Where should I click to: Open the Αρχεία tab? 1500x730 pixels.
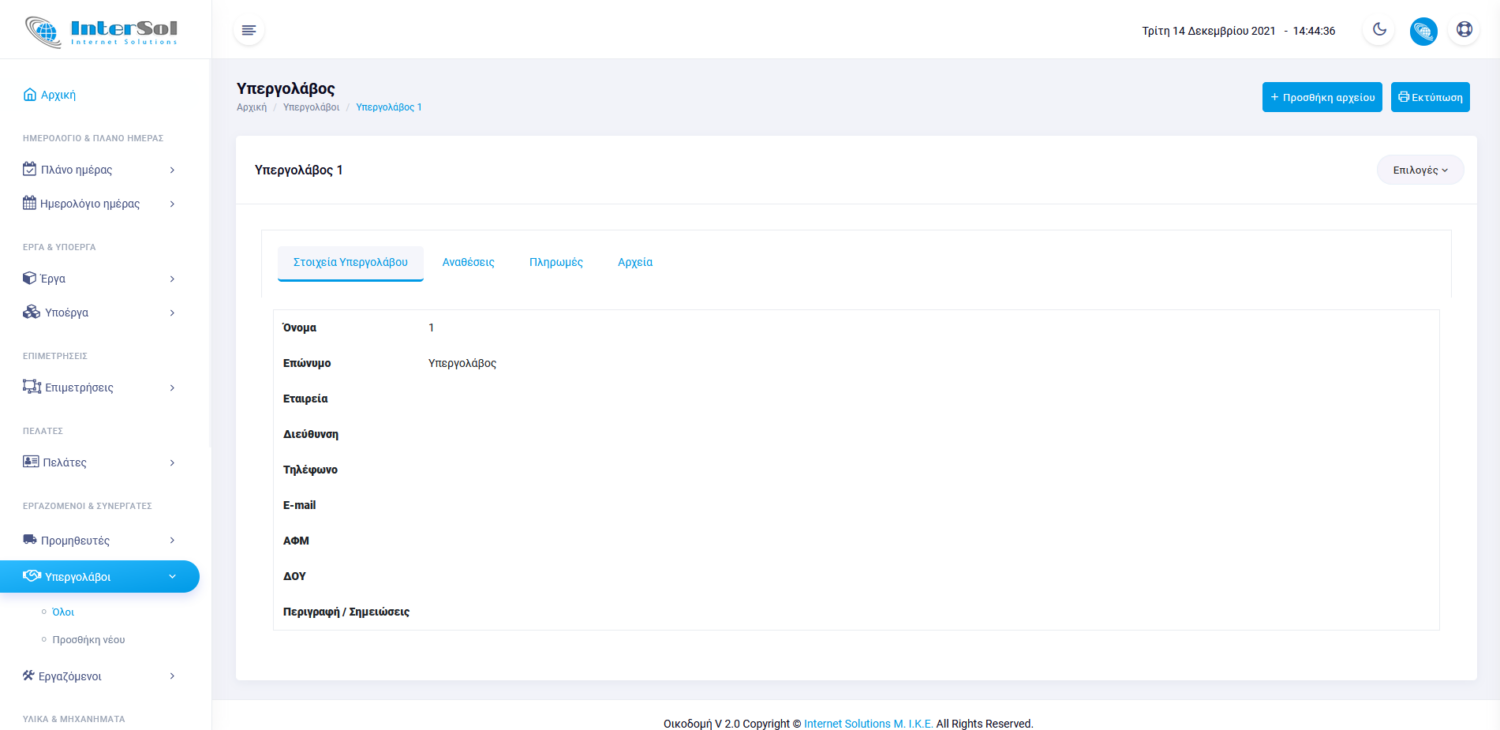[635, 262]
